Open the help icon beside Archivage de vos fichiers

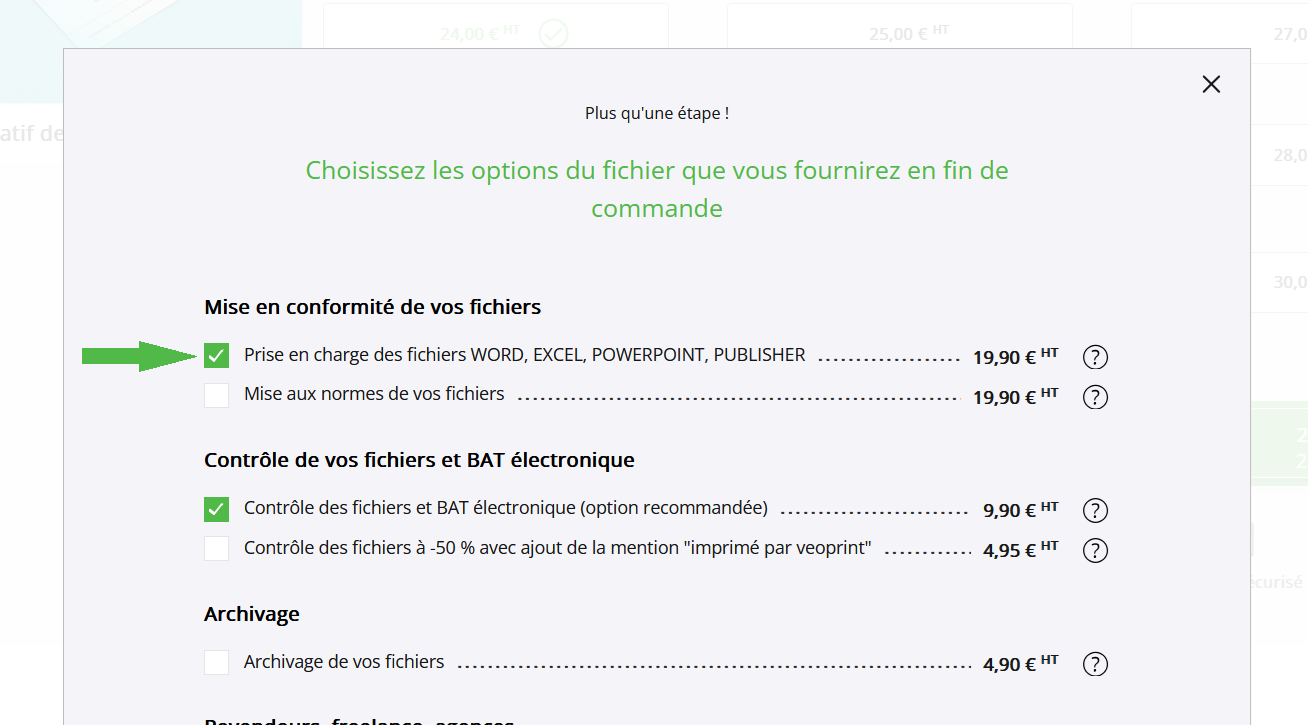[x=1096, y=664]
